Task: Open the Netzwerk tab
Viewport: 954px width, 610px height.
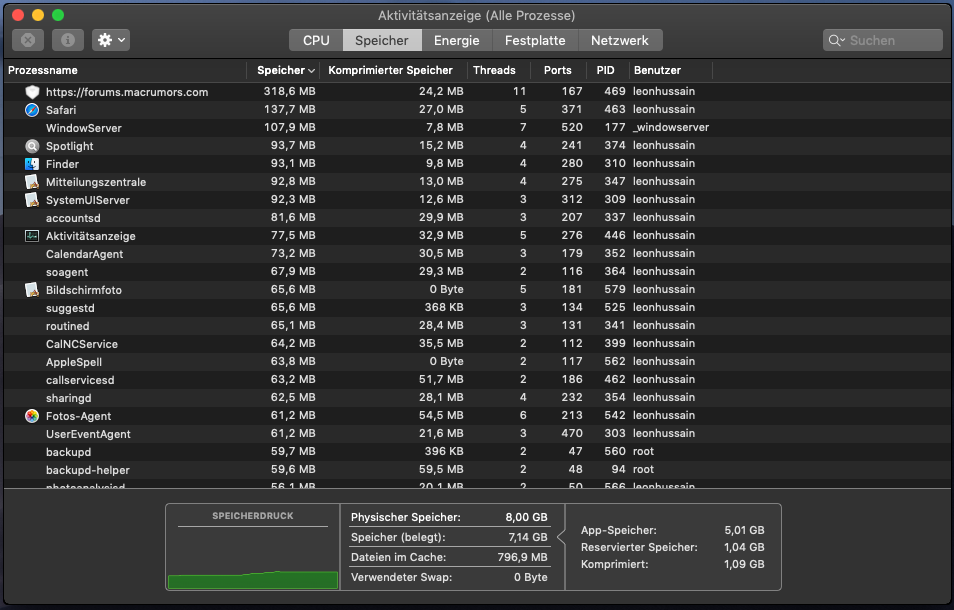Action: pos(620,40)
